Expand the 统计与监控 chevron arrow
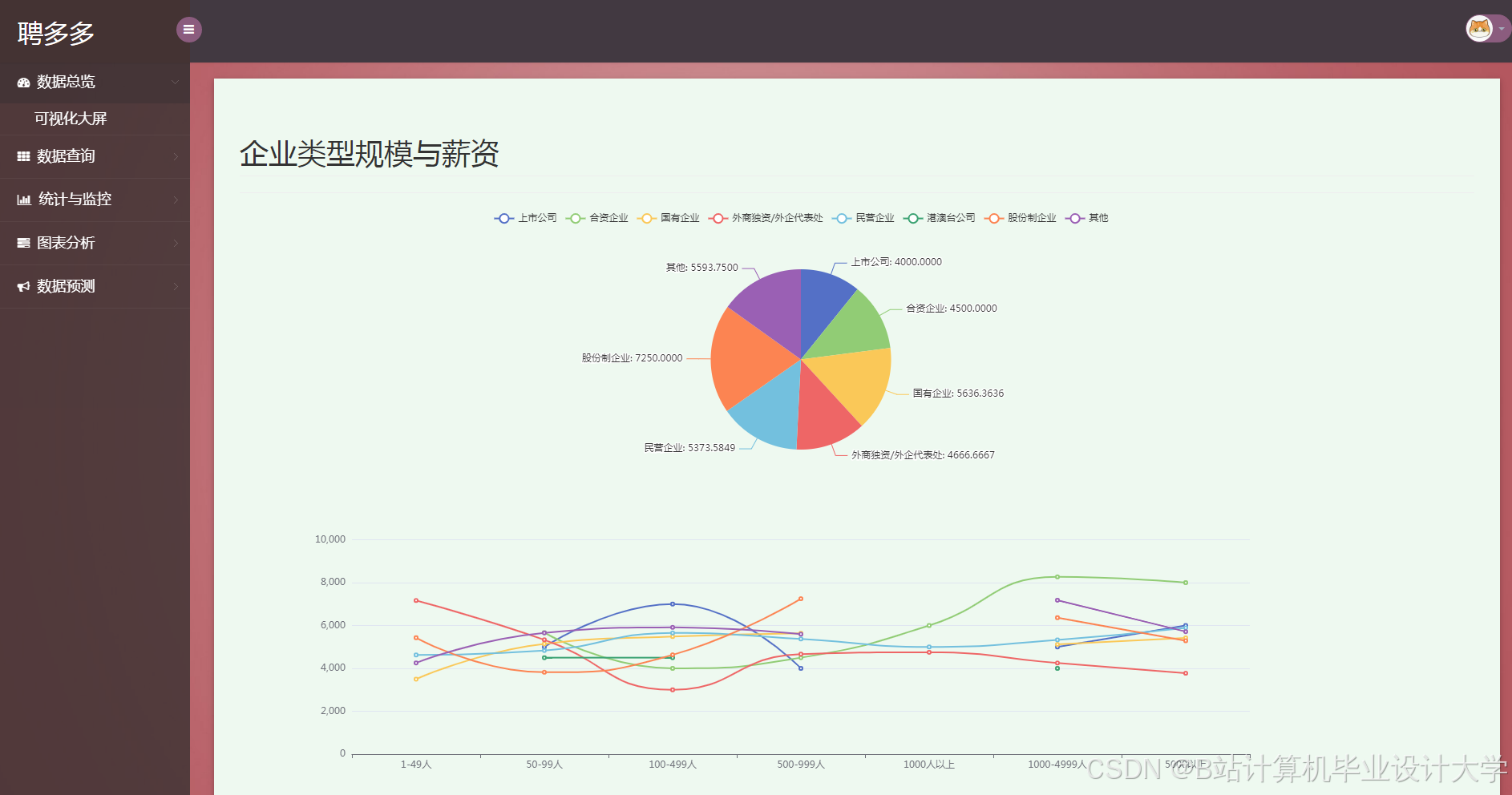 pyautogui.click(x=176, y=200)
